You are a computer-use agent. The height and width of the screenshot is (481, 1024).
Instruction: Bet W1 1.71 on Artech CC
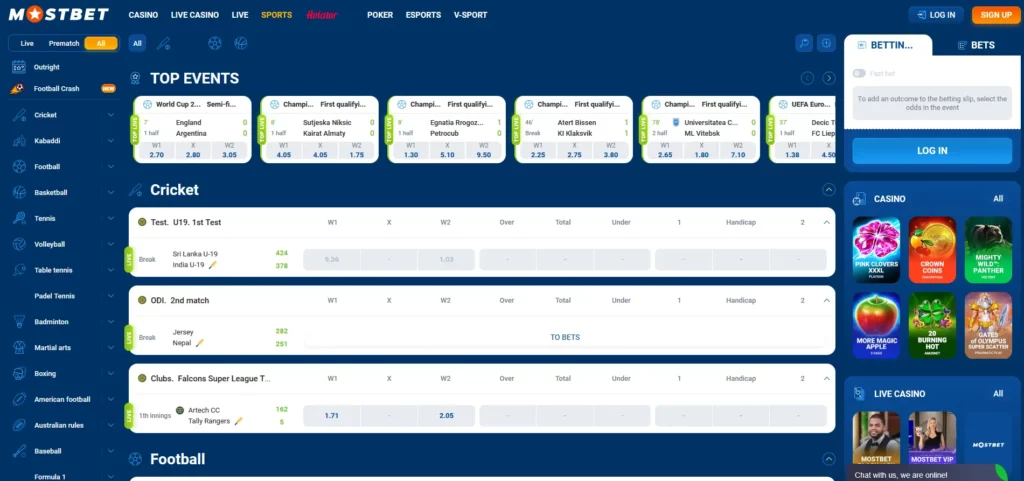click(332, 416)
